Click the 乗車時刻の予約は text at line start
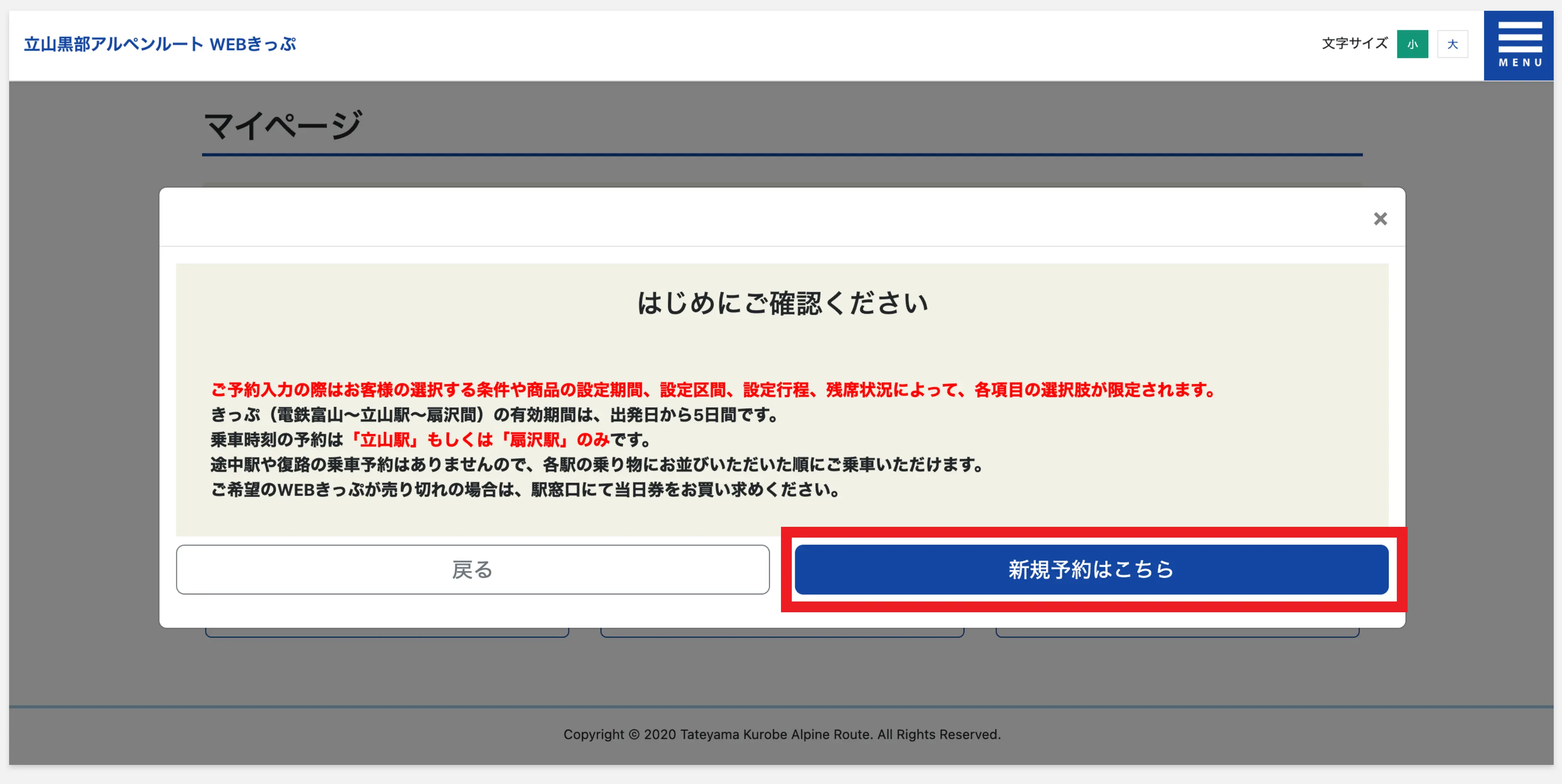 pyautogui.click(x=276, y=440)
